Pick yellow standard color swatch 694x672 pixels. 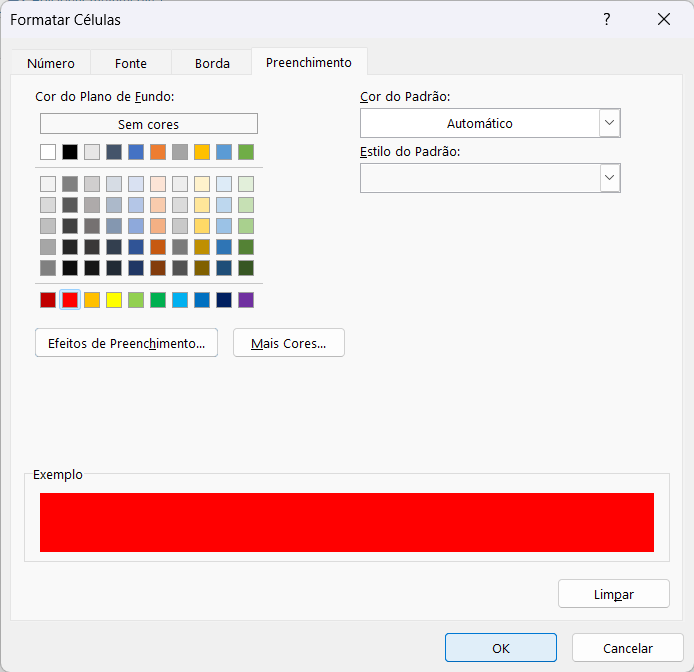point(114,300)
